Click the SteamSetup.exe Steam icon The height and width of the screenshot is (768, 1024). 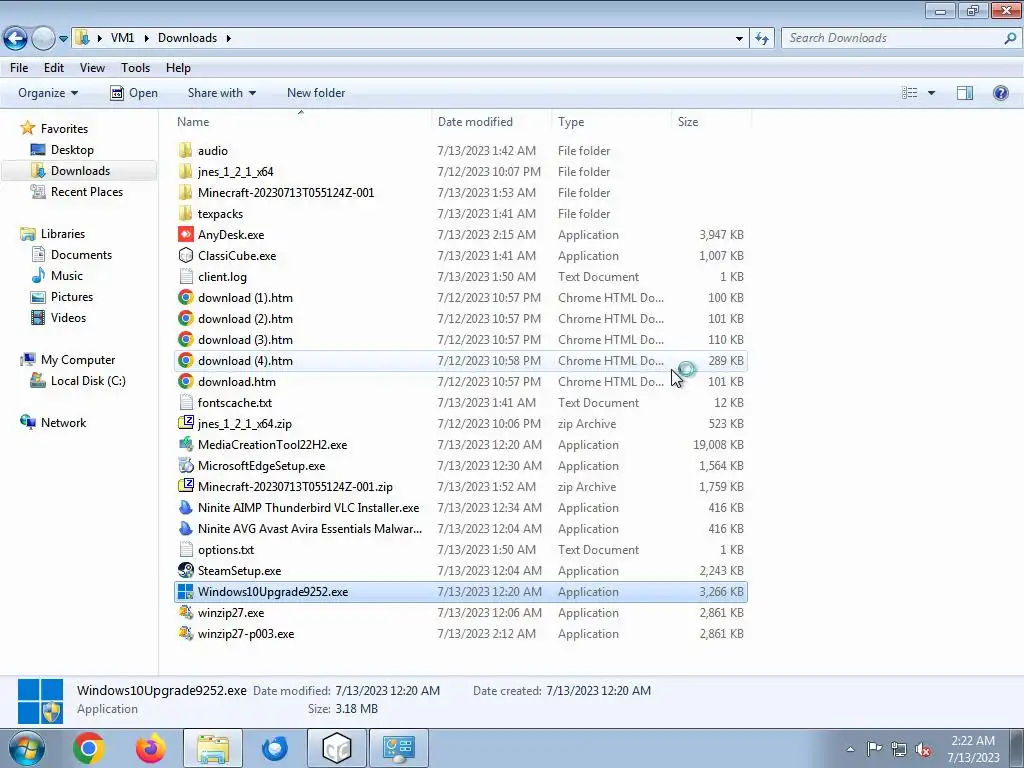tap(185, 571)
